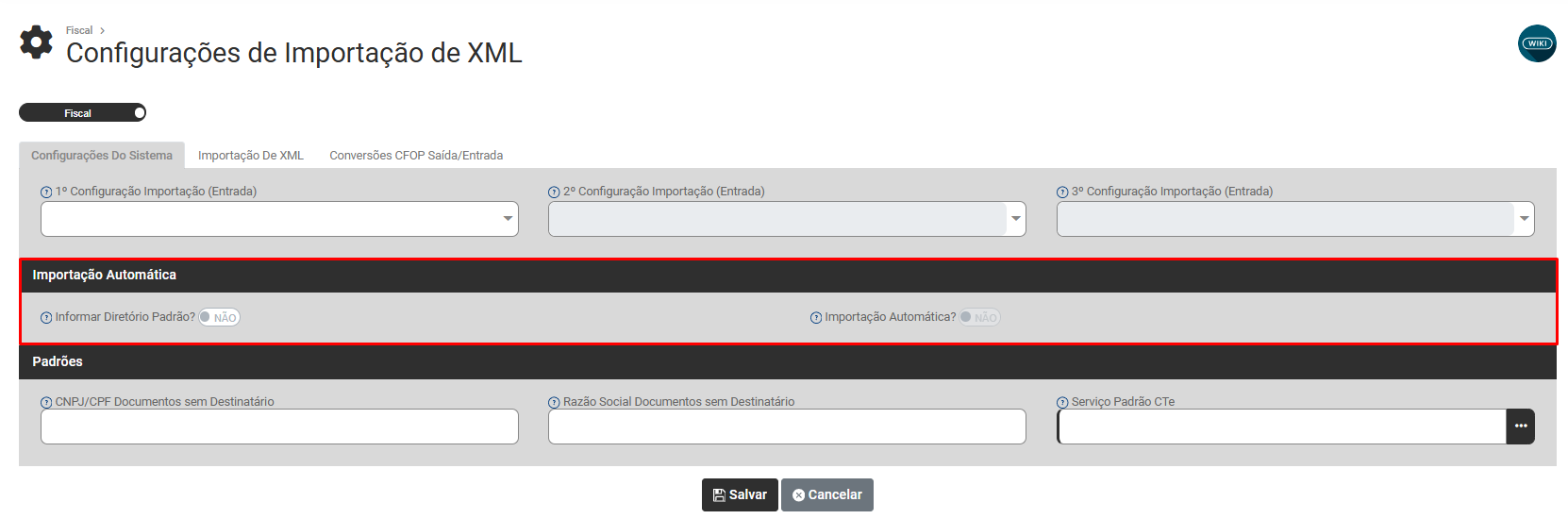1568x519 pixels.
Task: Show help for 1º Configuração Importação
Action: pyautogui.click(x=46, y=192)
